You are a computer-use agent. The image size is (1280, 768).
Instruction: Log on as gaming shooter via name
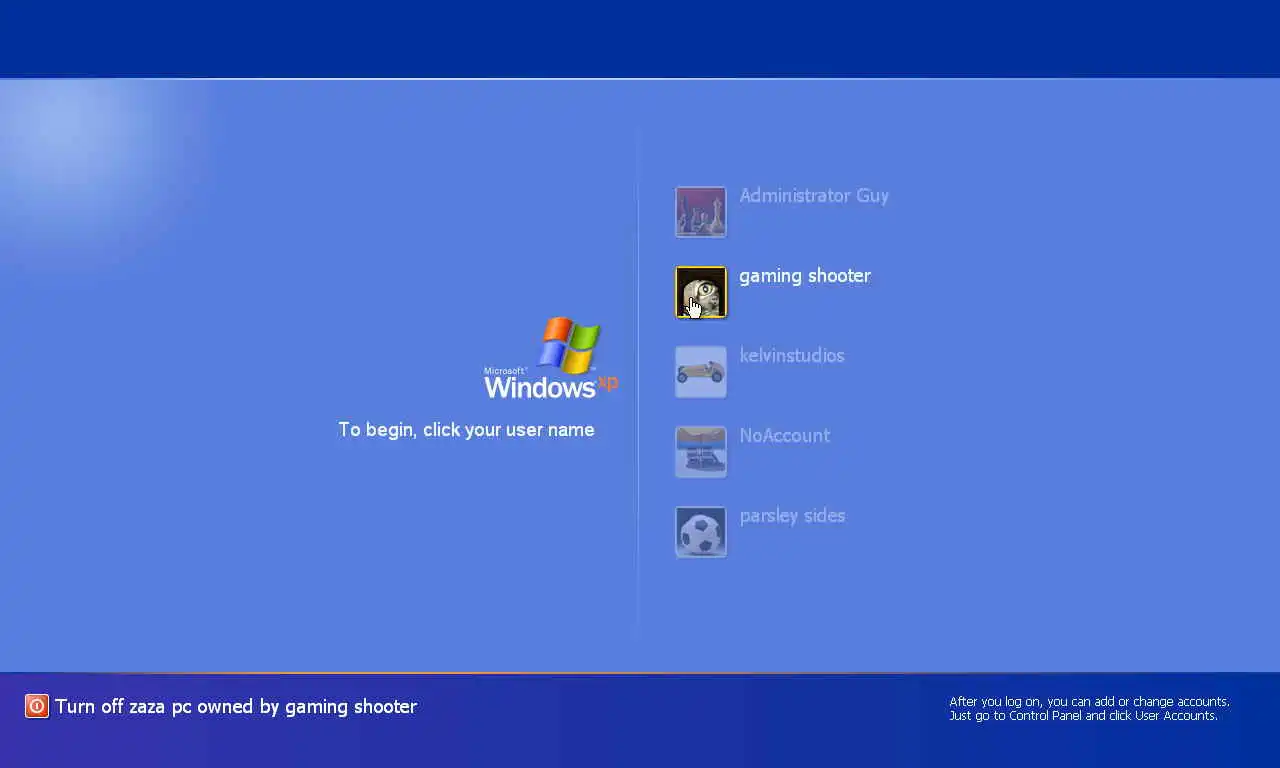point(805,277)
